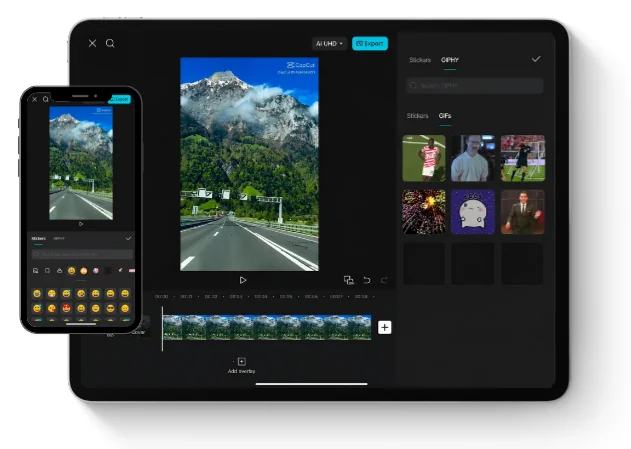Switch to the Stickers tab in the tablet top panel

(x=420, y=60)
